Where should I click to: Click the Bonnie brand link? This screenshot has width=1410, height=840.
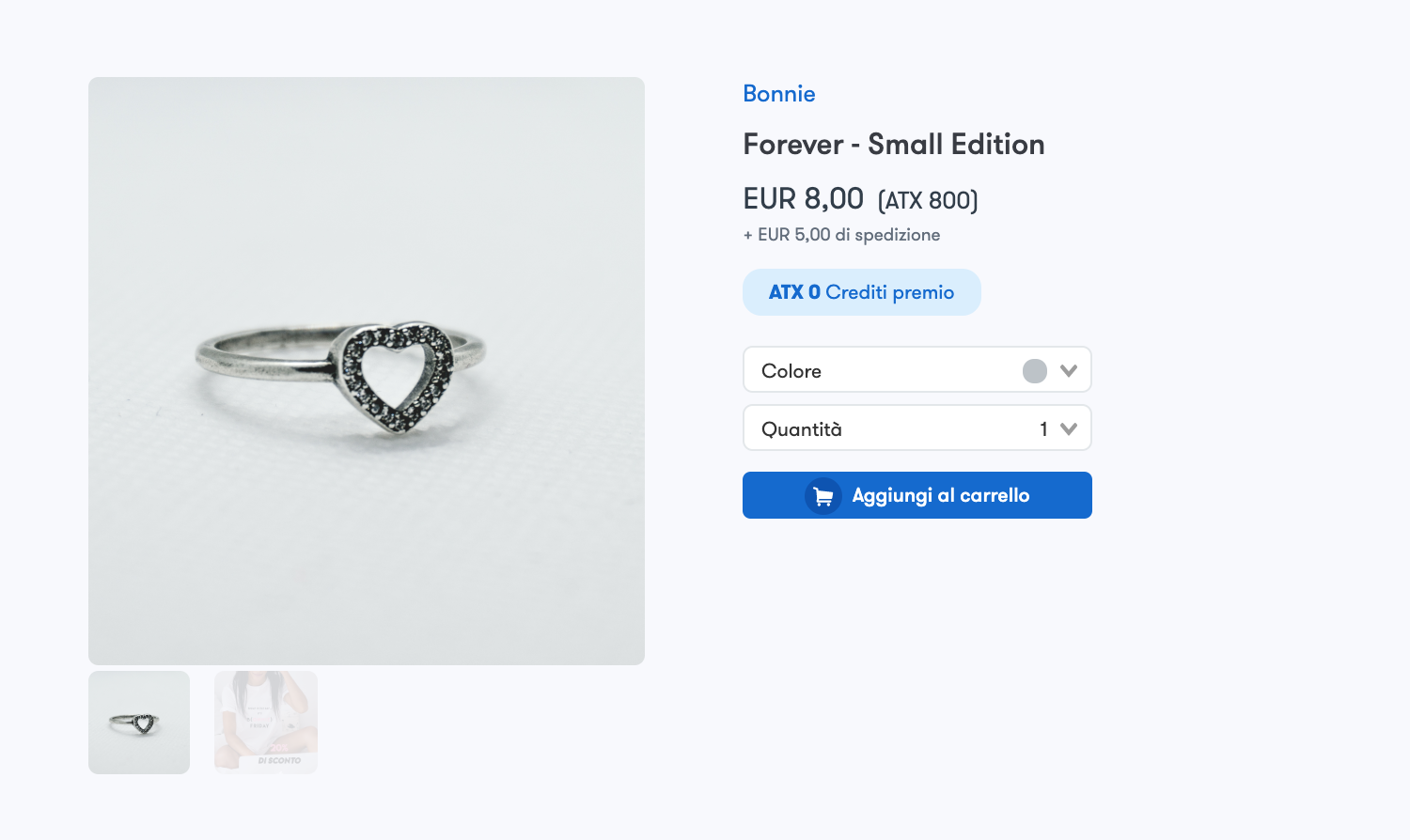click(x=778, y=94)
